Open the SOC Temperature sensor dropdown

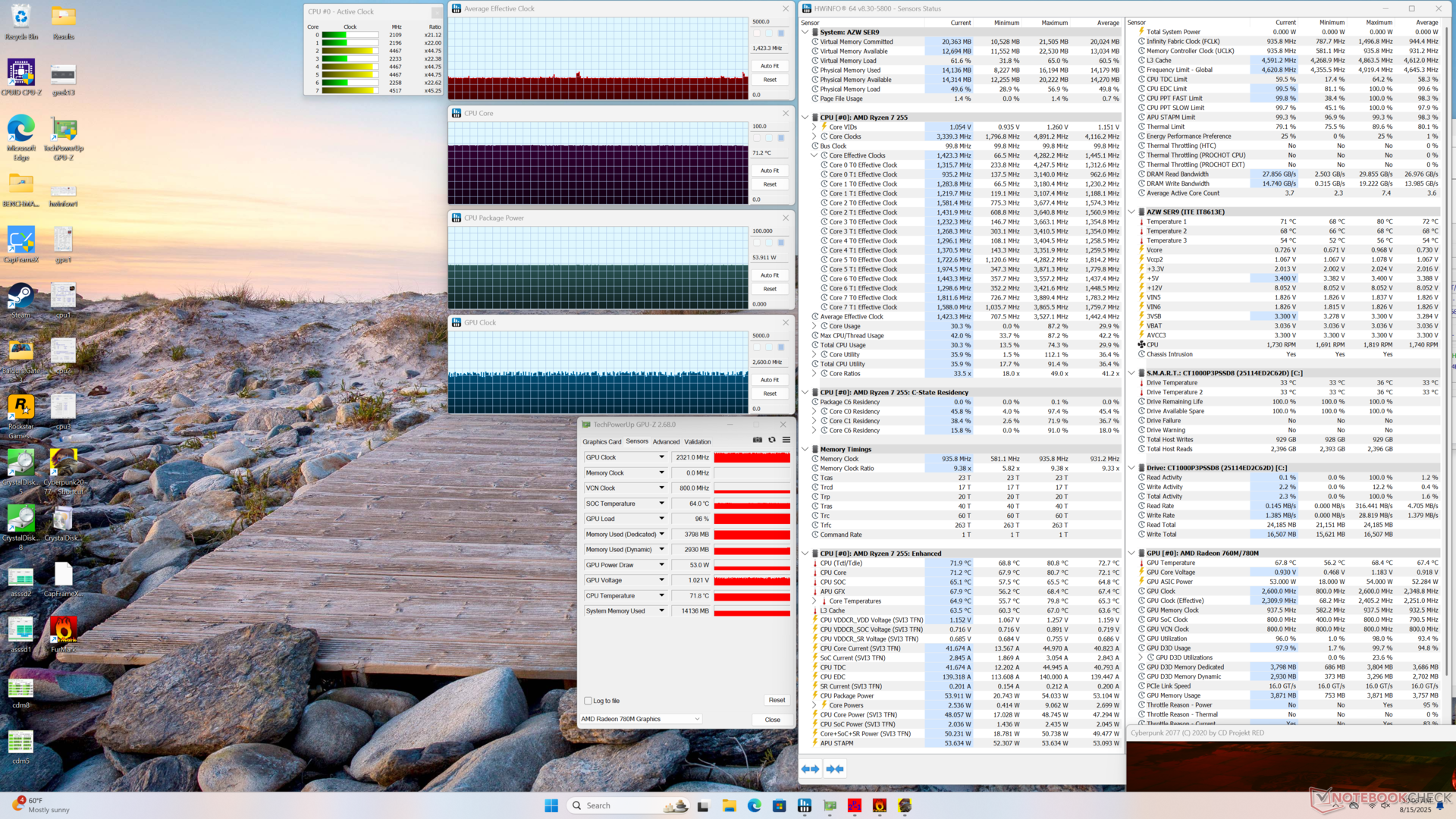661,504
